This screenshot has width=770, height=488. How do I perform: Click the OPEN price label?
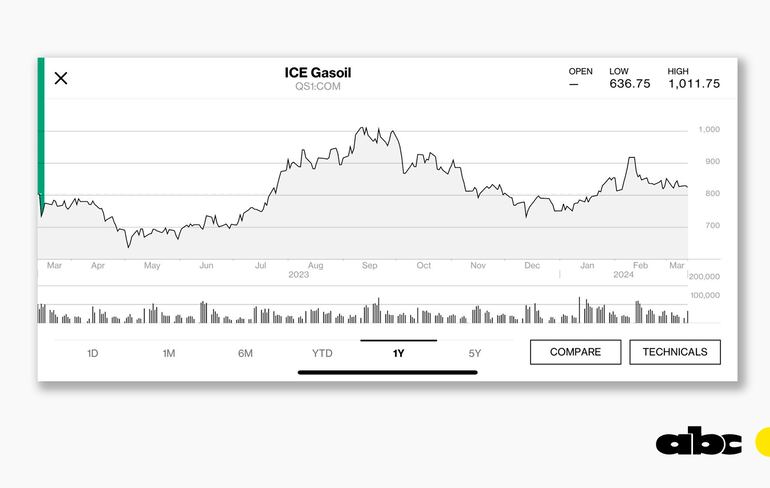point(580,72)
